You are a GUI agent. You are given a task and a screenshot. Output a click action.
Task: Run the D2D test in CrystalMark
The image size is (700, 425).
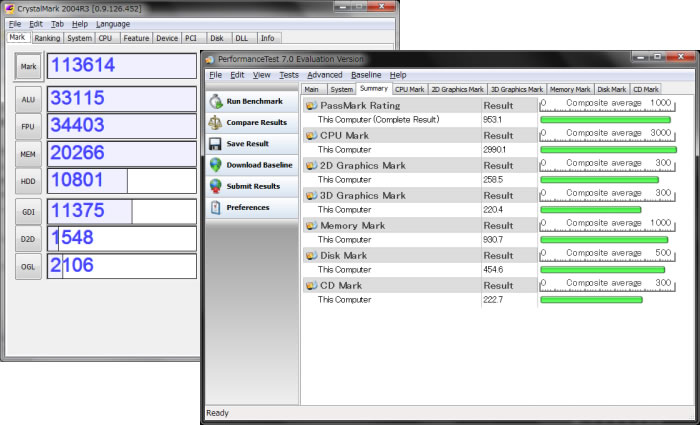tap(28, 239)
